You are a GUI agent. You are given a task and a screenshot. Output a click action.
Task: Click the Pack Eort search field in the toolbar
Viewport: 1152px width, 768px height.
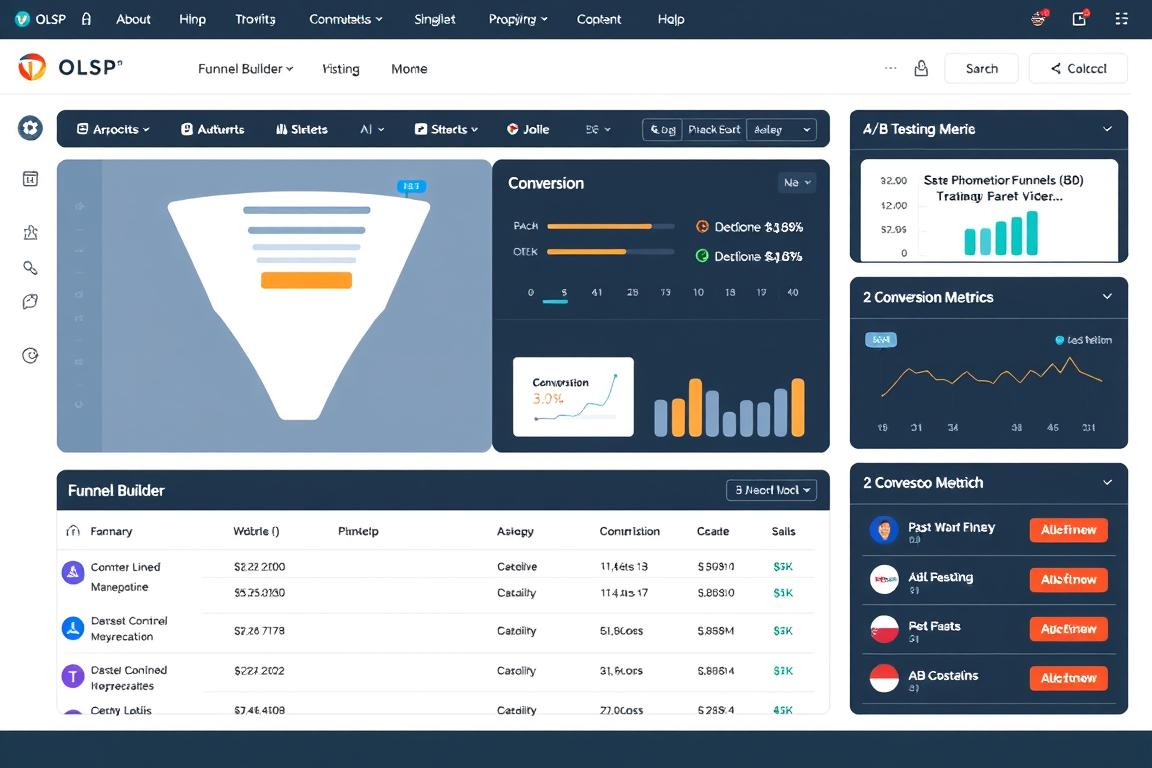[x=712, y=128]
